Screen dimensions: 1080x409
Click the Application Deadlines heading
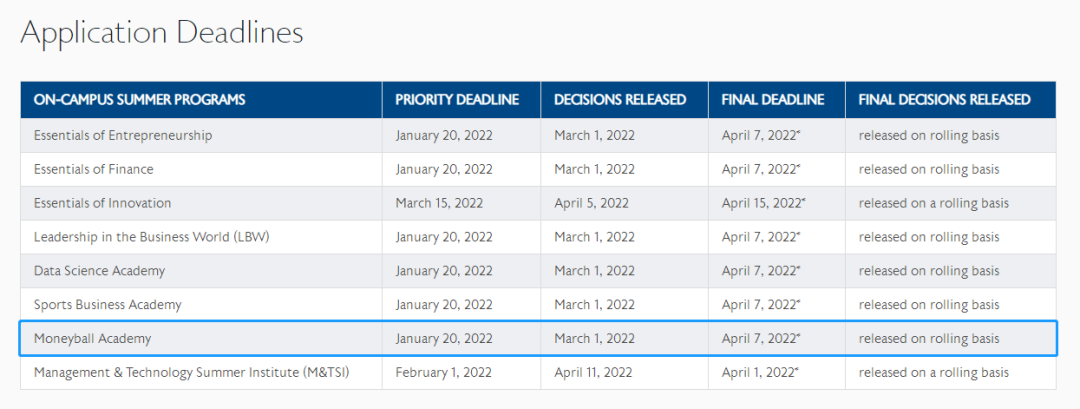coord(161,32)
